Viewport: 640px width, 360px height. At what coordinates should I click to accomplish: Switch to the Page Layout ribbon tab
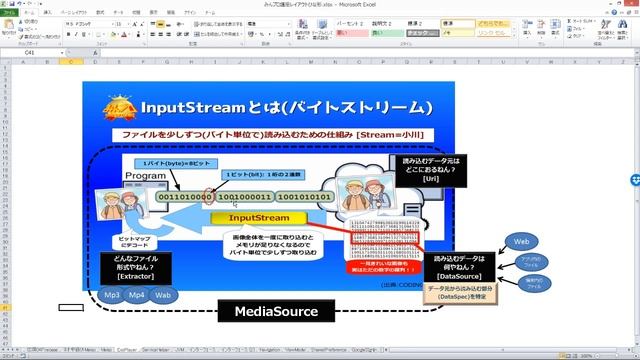pos(74,13)
